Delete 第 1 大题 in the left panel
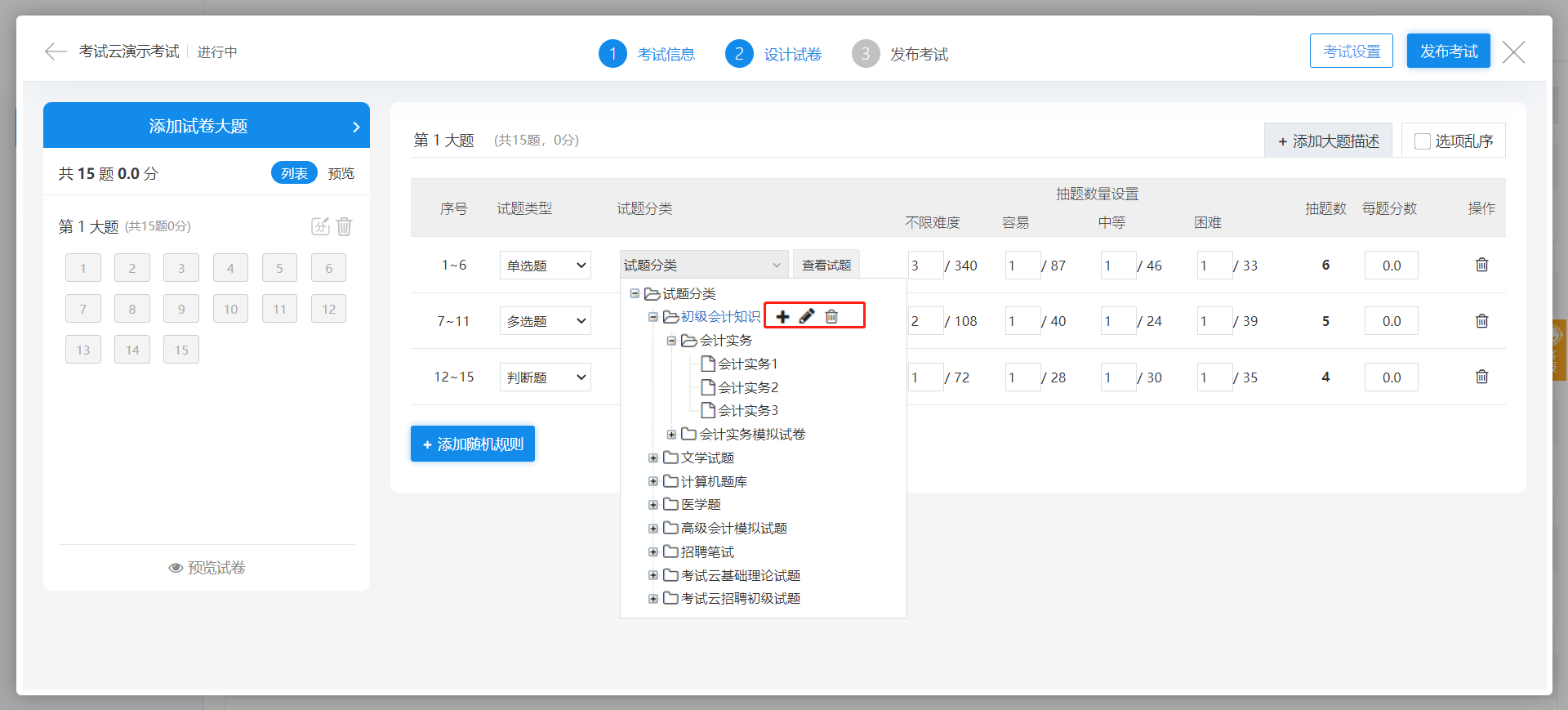This screenshot has width=1568, height=710. 345,226
